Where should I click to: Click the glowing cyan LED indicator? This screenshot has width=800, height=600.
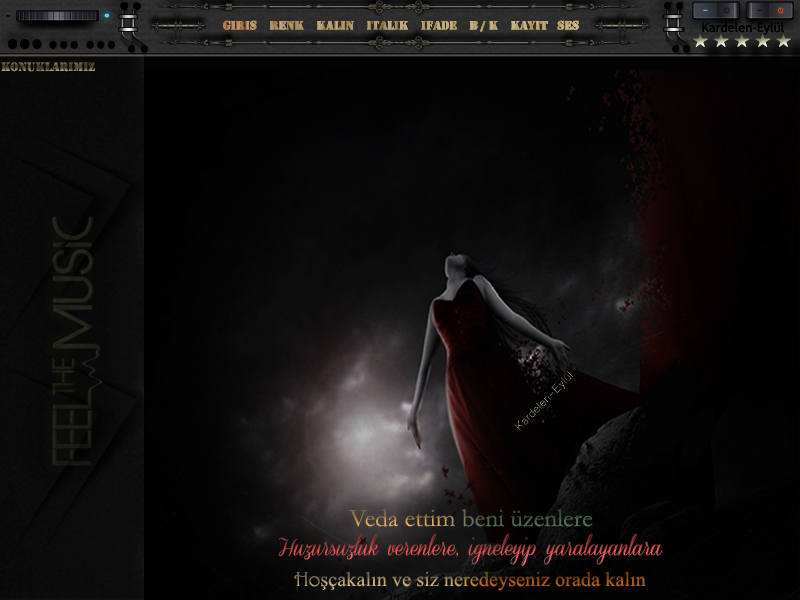coord(107,16)
